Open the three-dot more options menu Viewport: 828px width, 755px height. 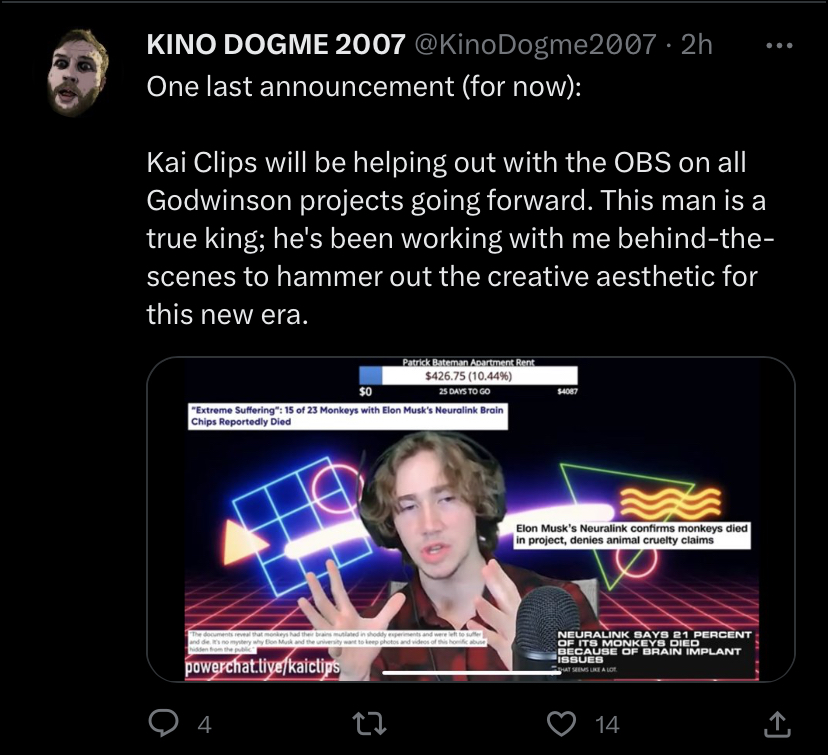pos(779,46)
